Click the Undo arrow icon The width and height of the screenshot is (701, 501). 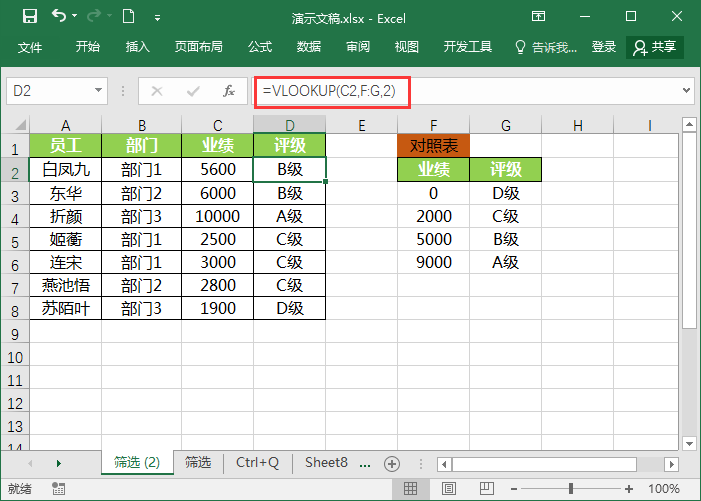pyautogui.click(x=59, y=16)
